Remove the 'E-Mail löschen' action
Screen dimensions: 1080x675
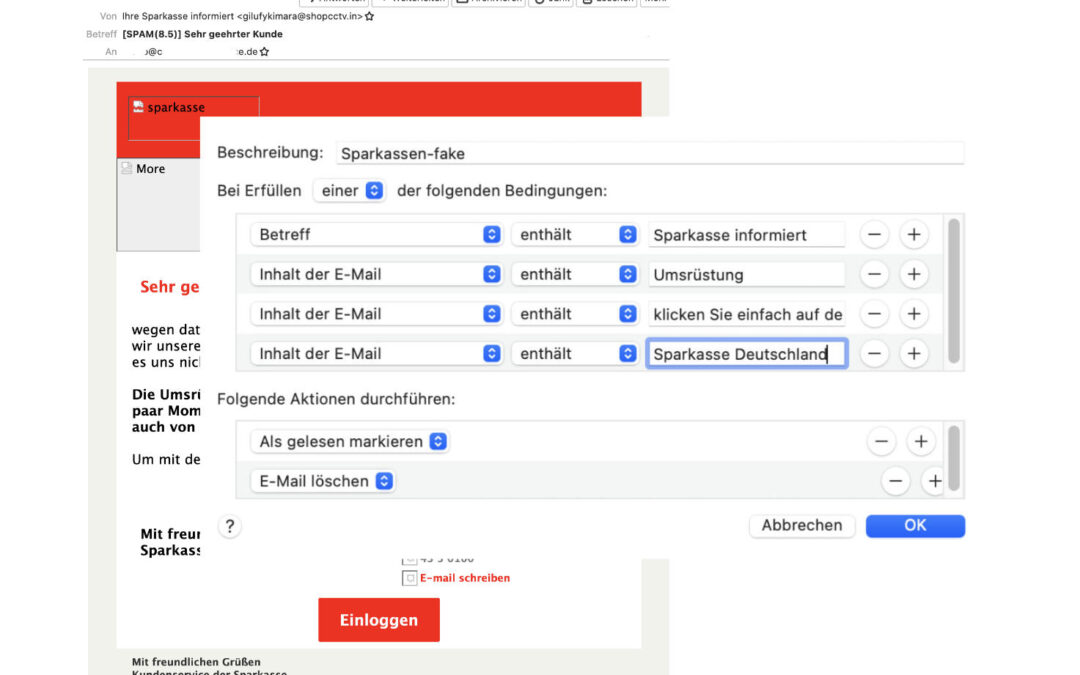pyautogui.click(x=895, y=481)
